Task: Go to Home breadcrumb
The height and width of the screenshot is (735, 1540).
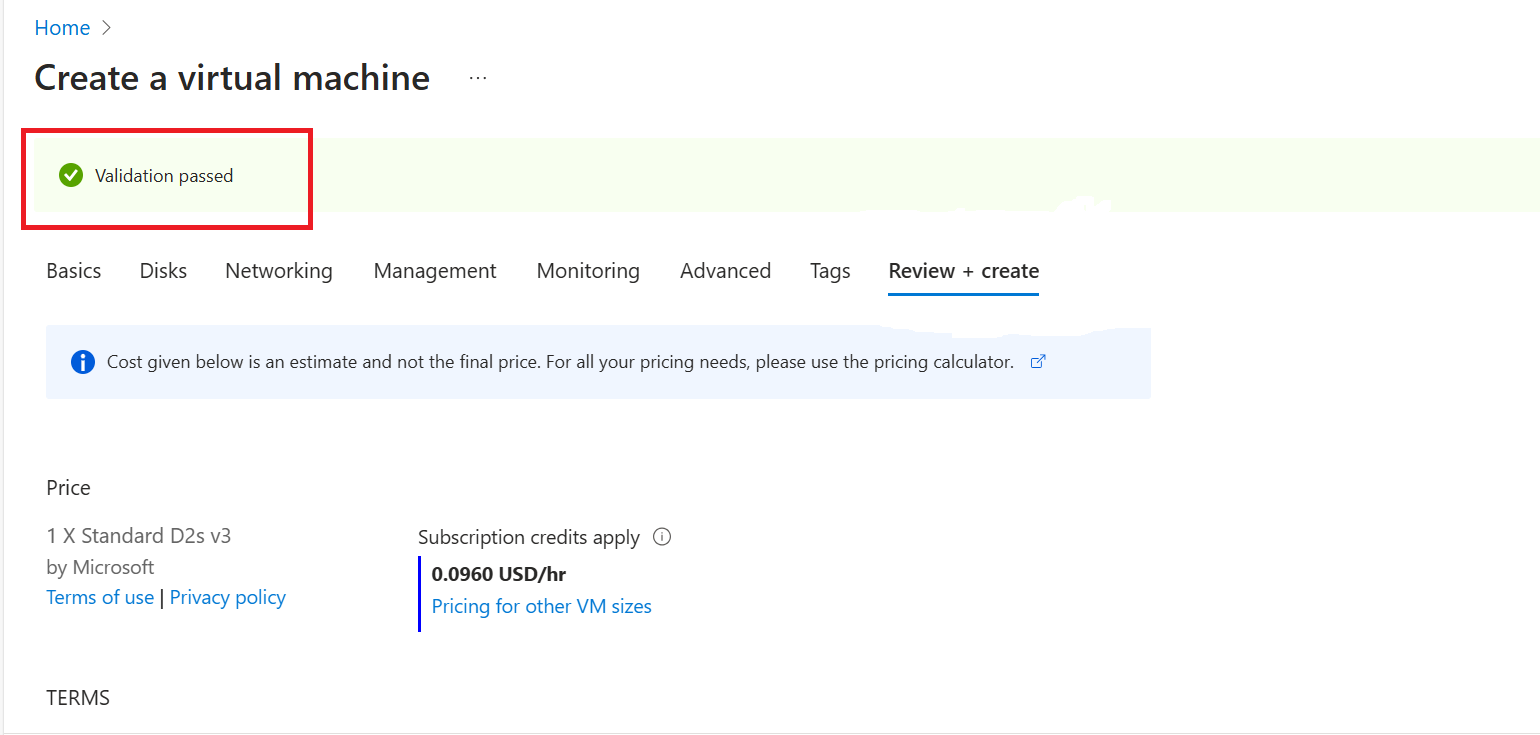Action: click(62, 28)
